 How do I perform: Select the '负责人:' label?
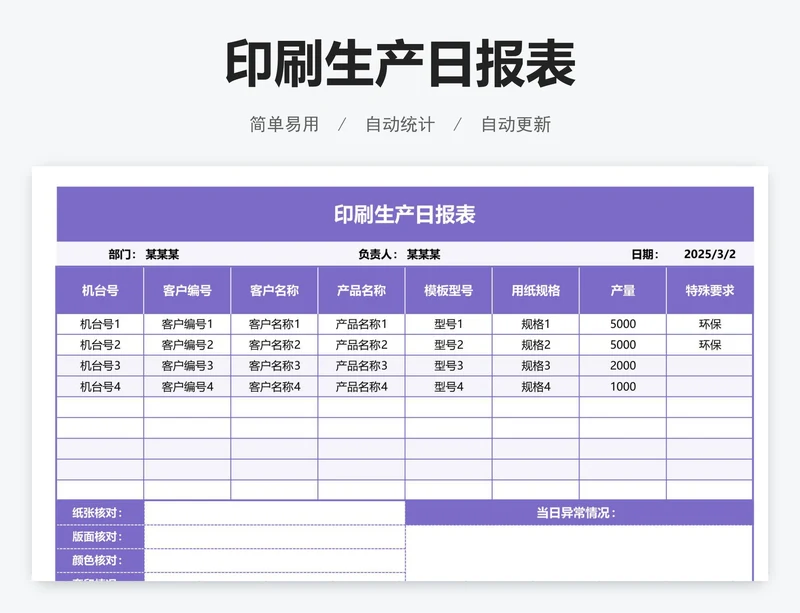[378, 254]
